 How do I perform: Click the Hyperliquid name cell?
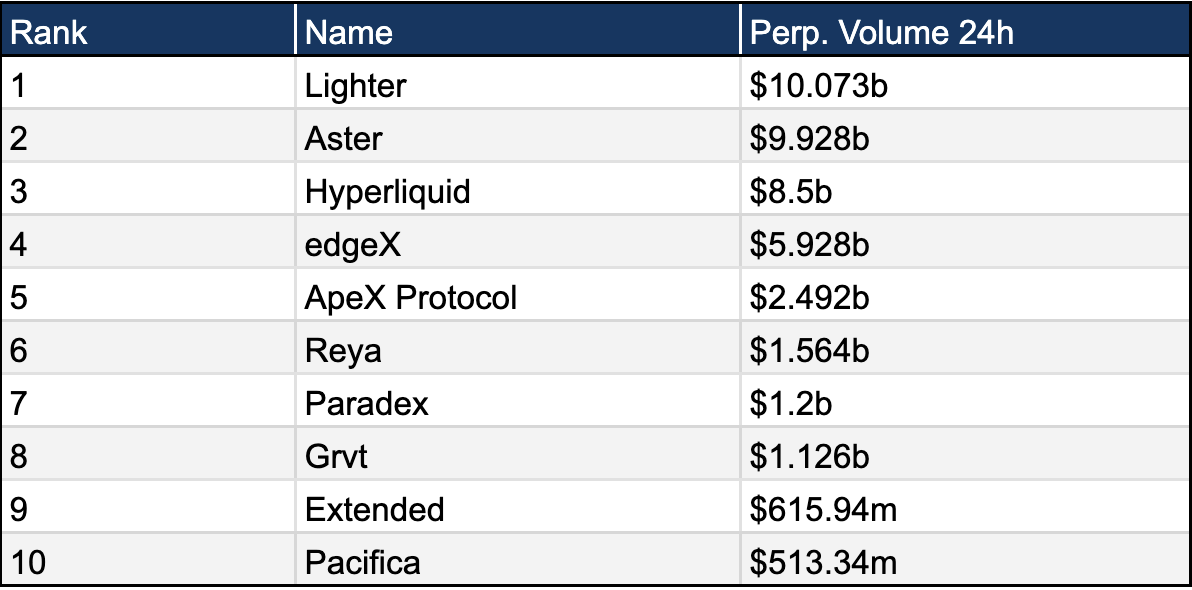point(387,192)
